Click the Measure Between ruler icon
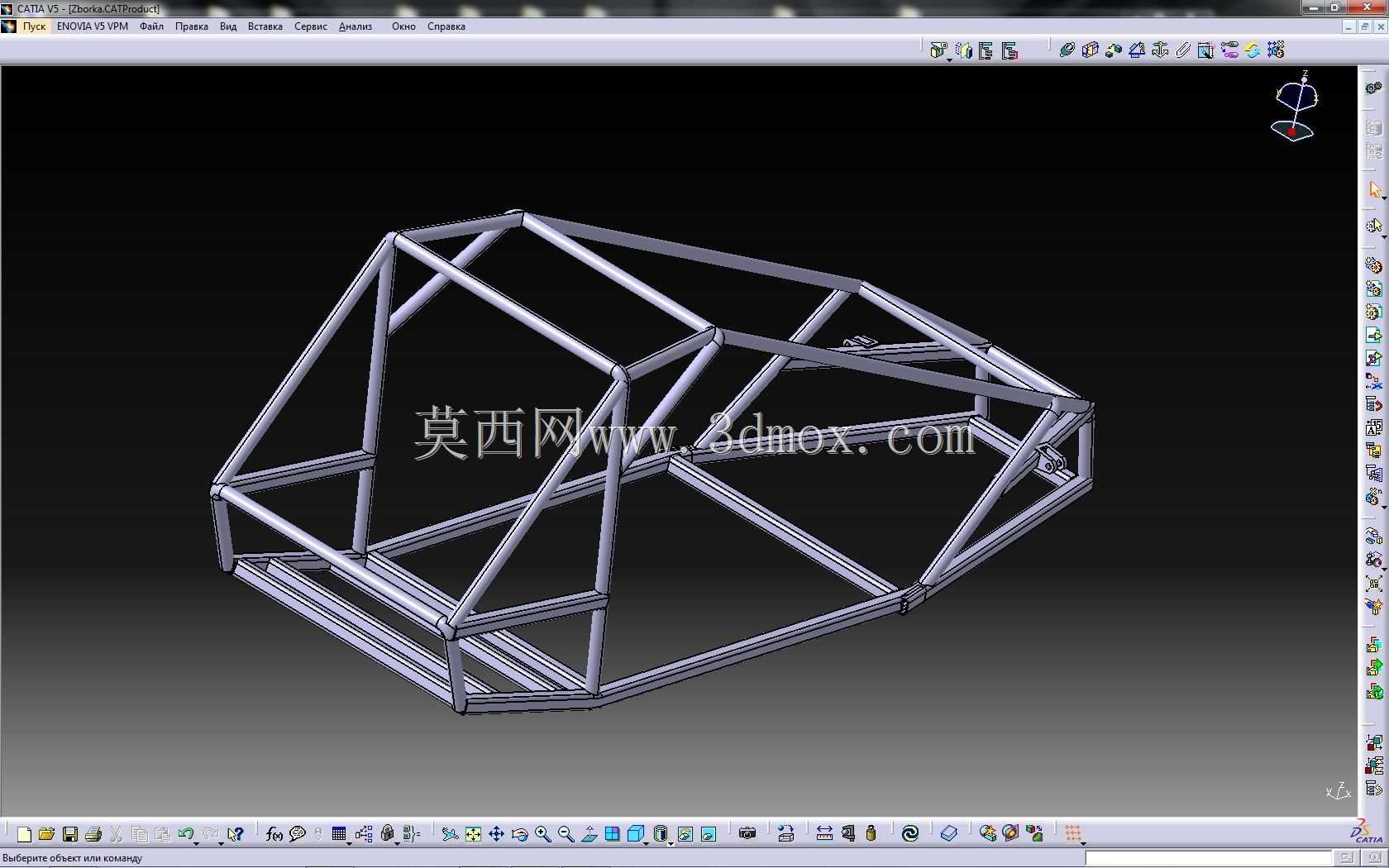 coord(824,833)
